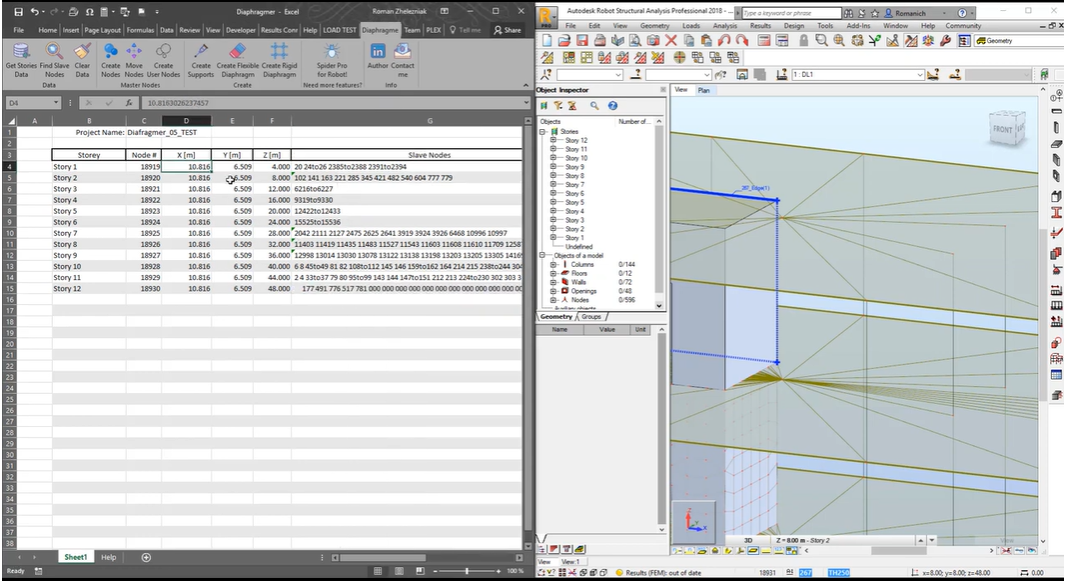This screenshot has width=1065, height=581.
Task: Click Get Stories Data ribbon button
Action: (x=21, y=51)
